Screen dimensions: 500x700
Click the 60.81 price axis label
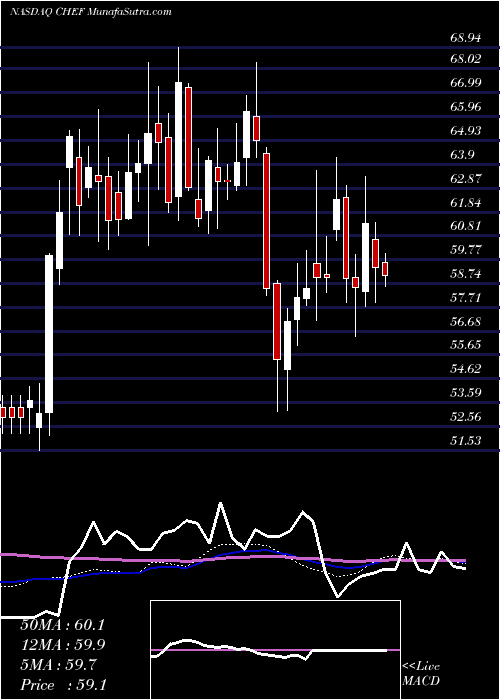click(466, 225)
